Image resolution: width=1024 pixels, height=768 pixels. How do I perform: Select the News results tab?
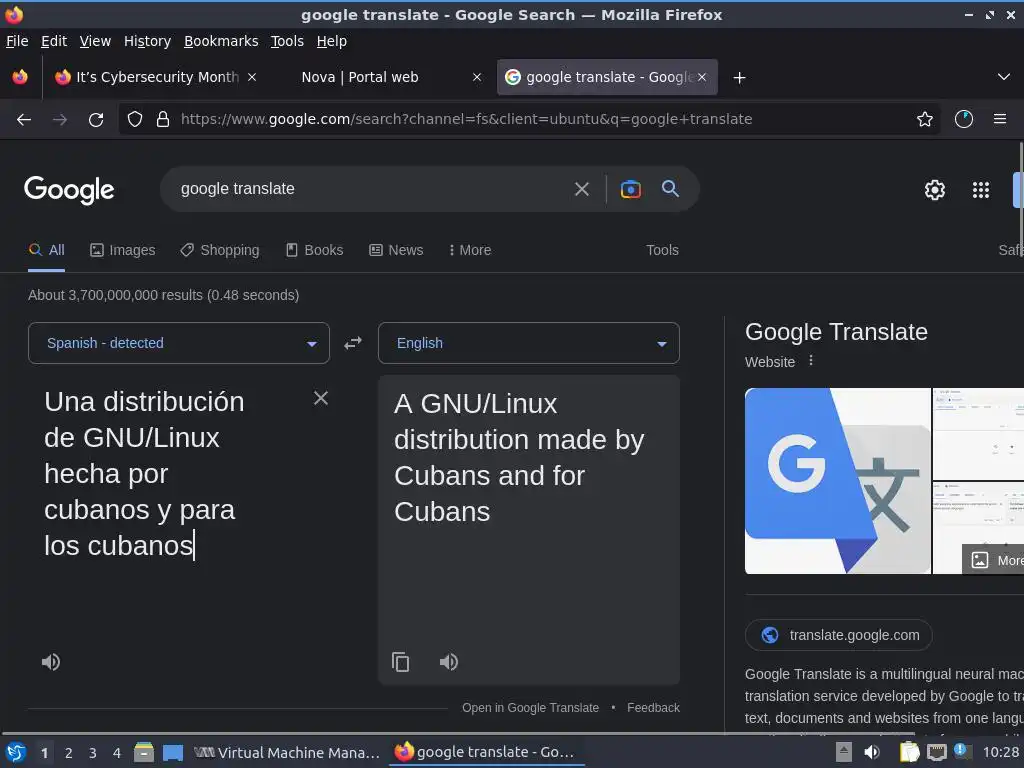[396, 250]
